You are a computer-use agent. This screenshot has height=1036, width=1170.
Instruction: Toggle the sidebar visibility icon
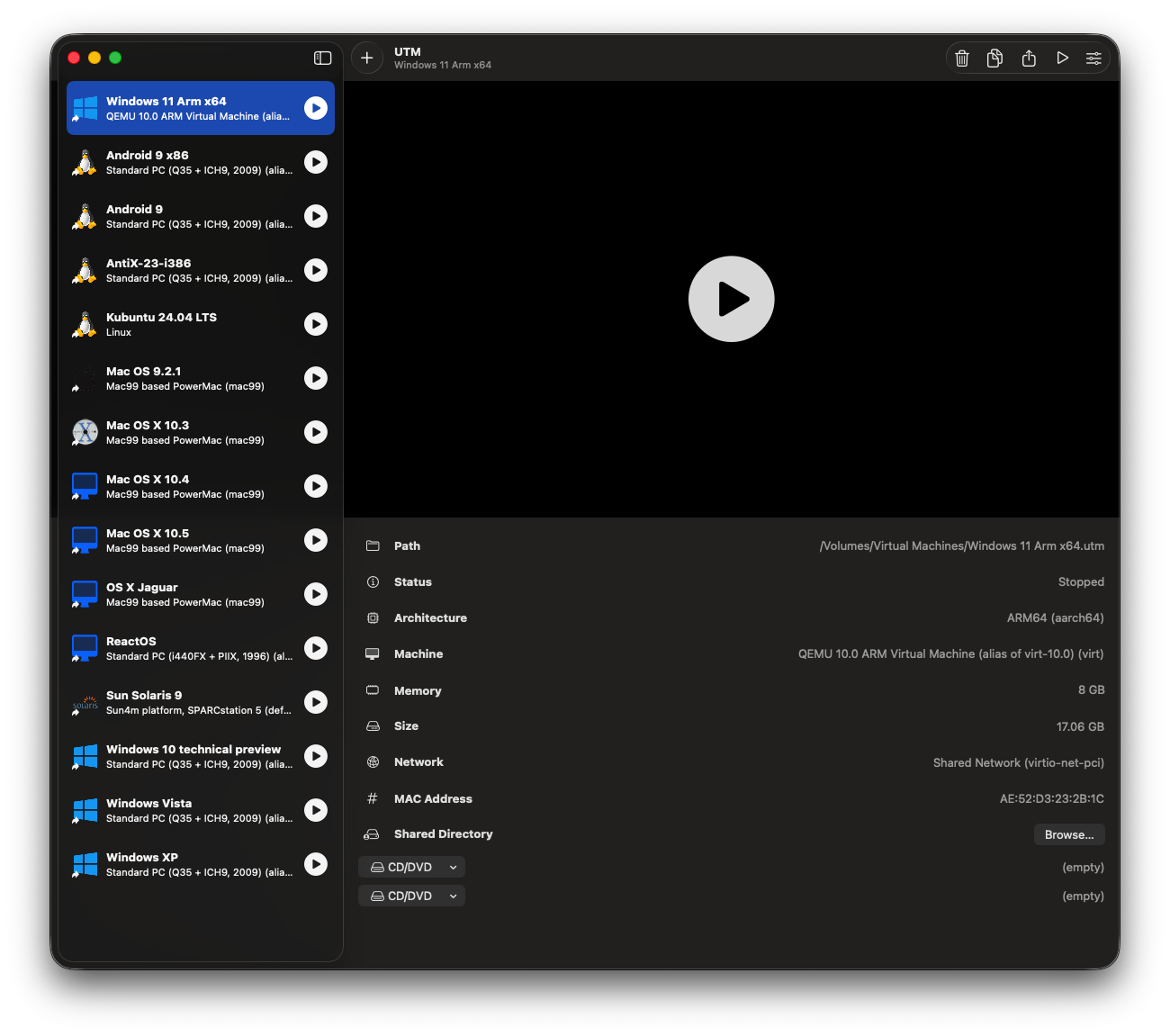(x=322, y=59)
